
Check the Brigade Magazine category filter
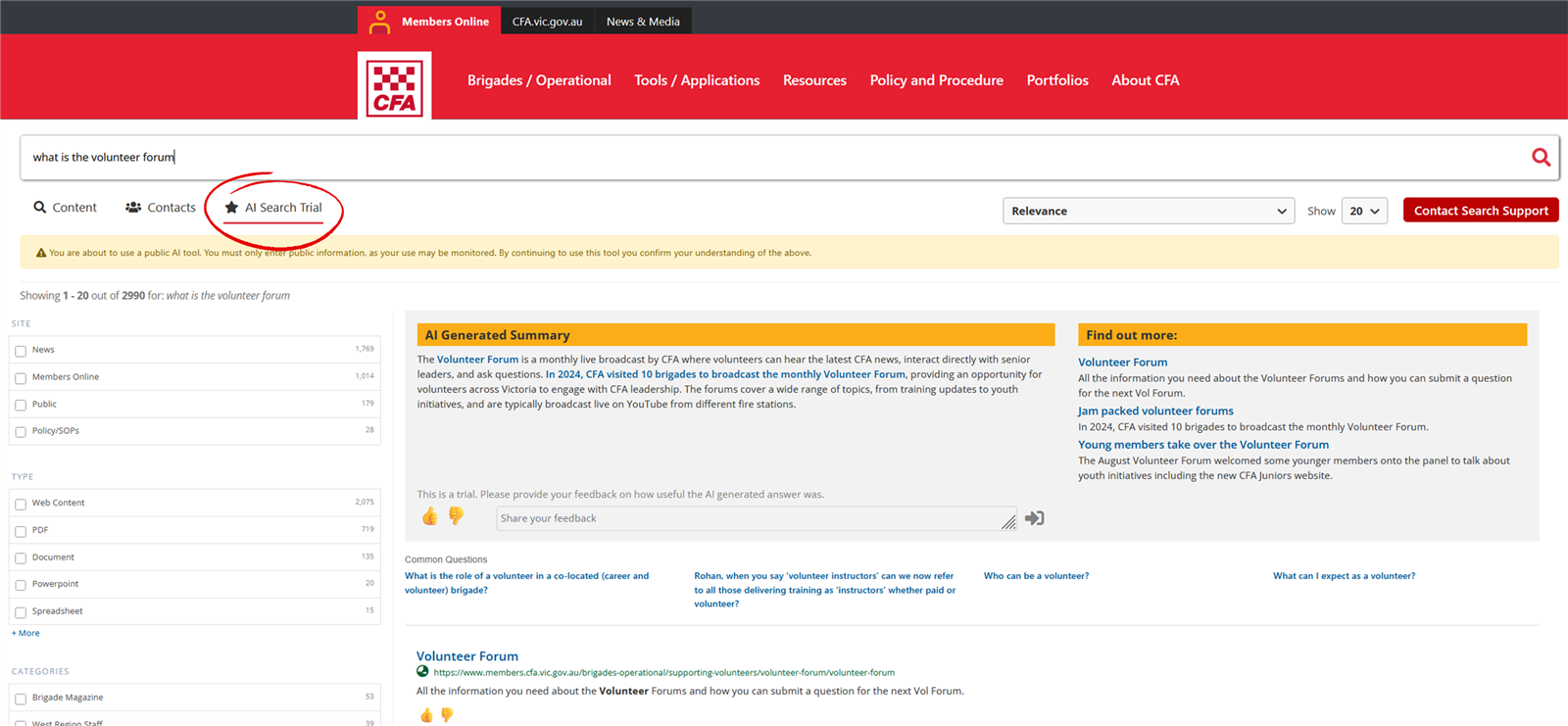pos(21,699)
